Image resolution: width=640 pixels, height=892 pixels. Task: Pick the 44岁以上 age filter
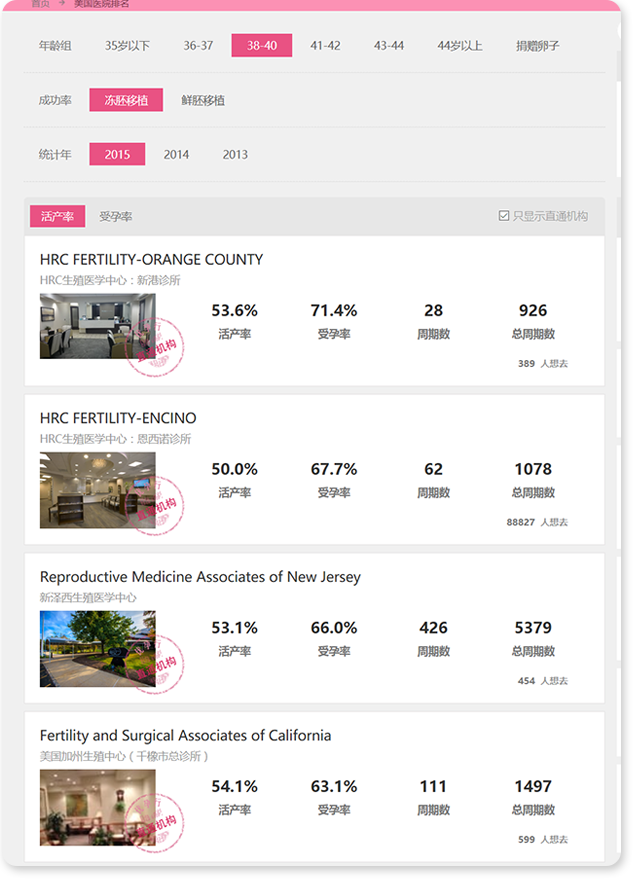click(459, 46)
